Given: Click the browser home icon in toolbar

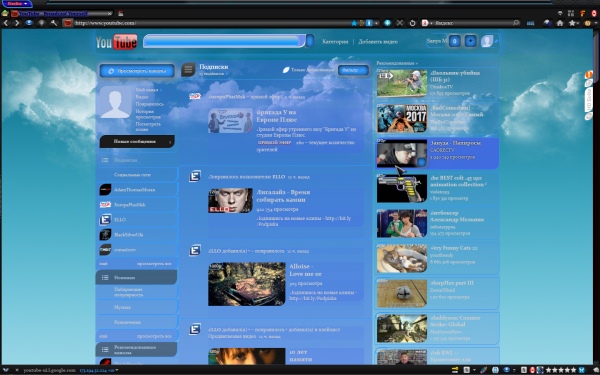Looking at the screenshot, I should pos(560,23).
